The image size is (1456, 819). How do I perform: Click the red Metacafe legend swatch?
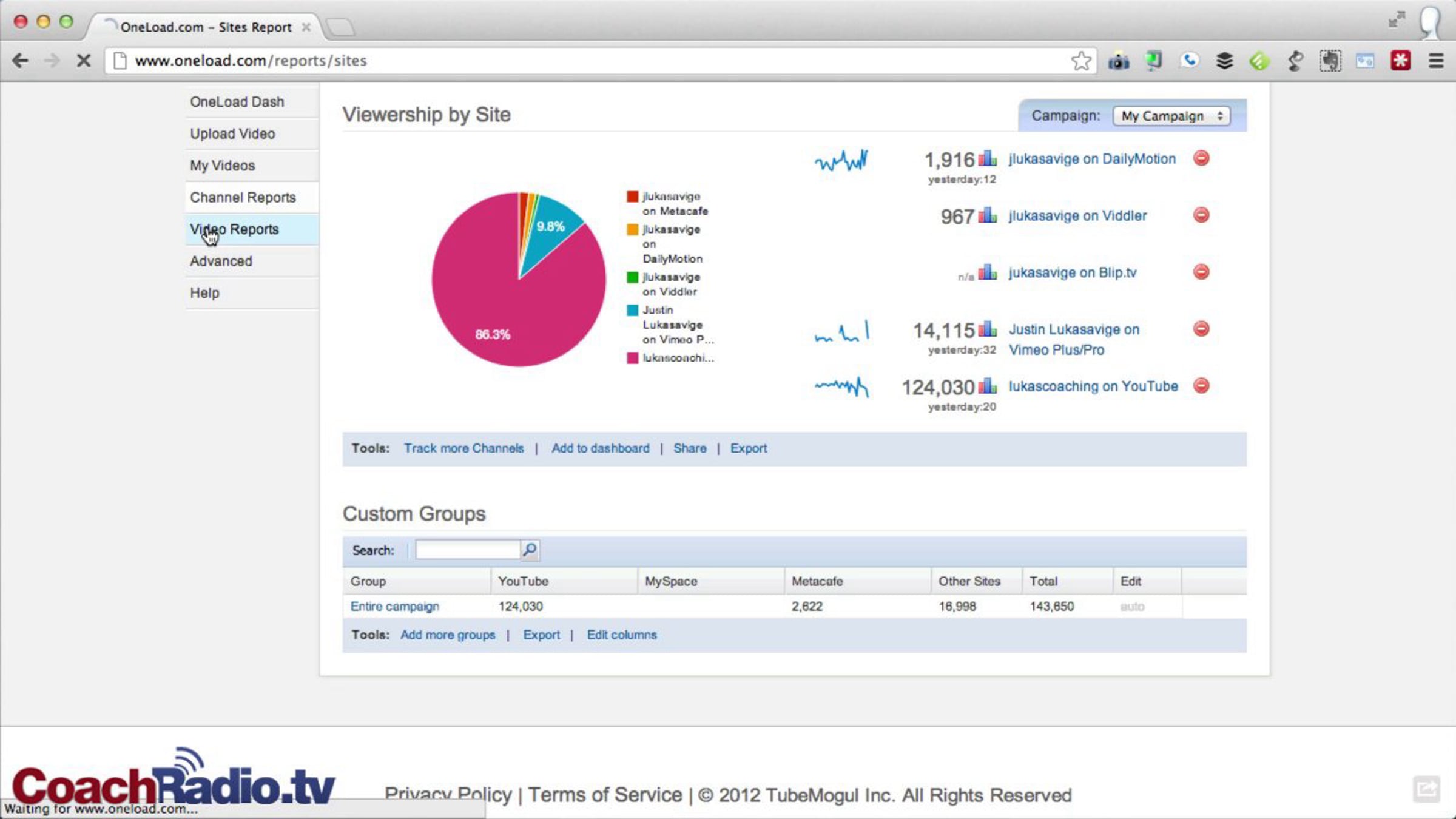632,197
